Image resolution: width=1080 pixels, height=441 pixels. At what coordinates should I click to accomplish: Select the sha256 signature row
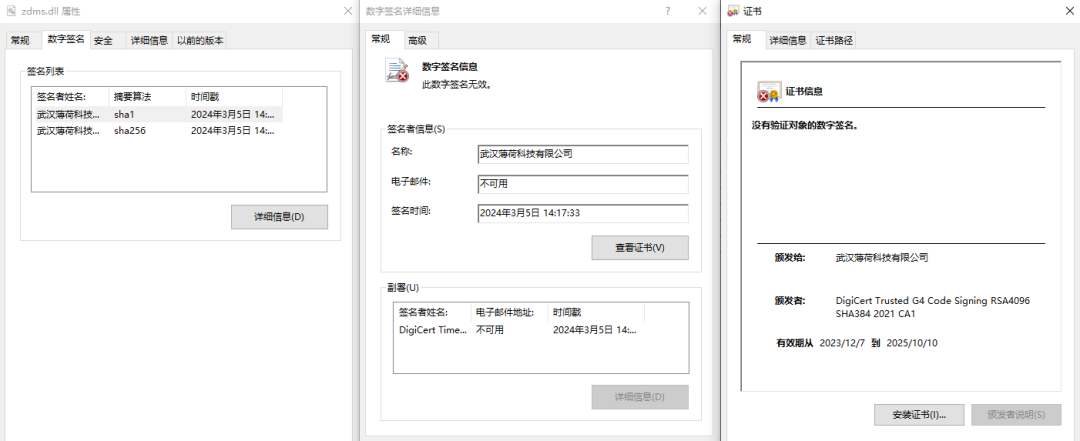pyautogui.click(x=157, y=130)
